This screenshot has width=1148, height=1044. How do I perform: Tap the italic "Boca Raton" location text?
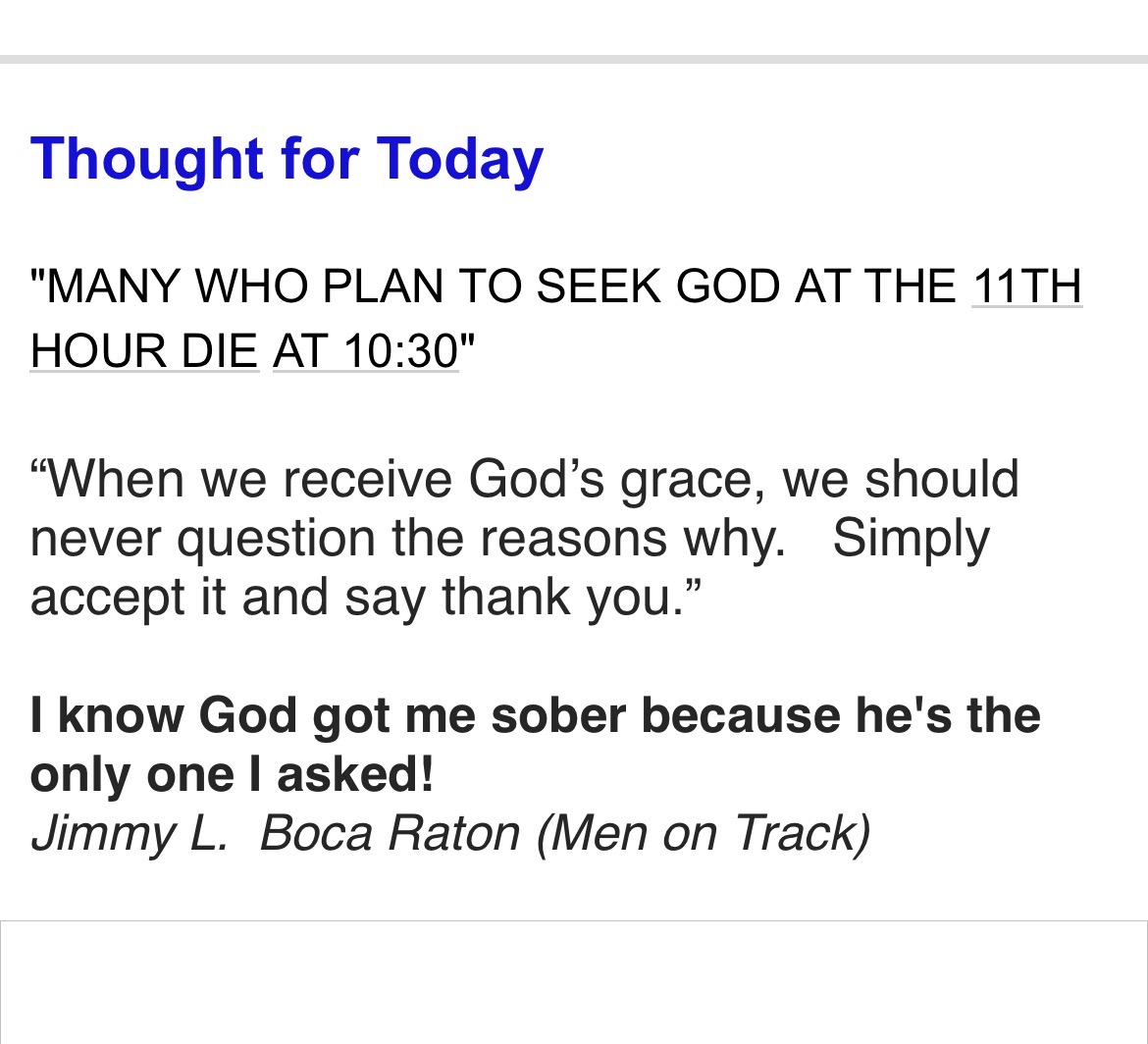point(390,834)
